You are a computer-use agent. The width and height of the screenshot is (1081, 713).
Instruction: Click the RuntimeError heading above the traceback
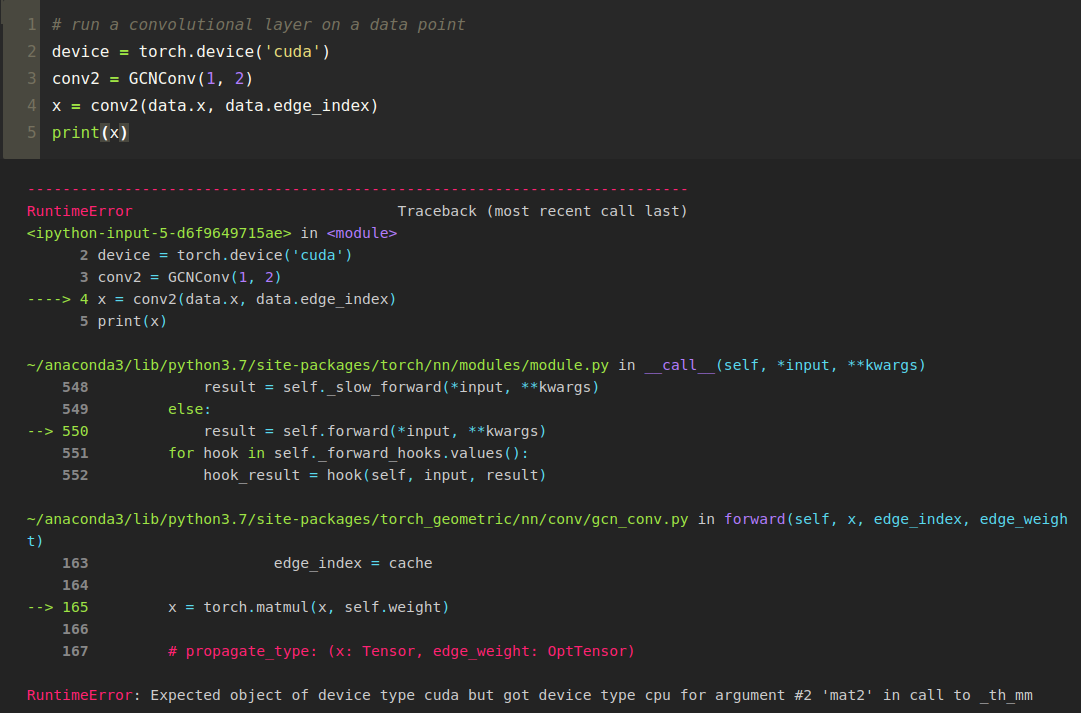(x=79, y=210)
